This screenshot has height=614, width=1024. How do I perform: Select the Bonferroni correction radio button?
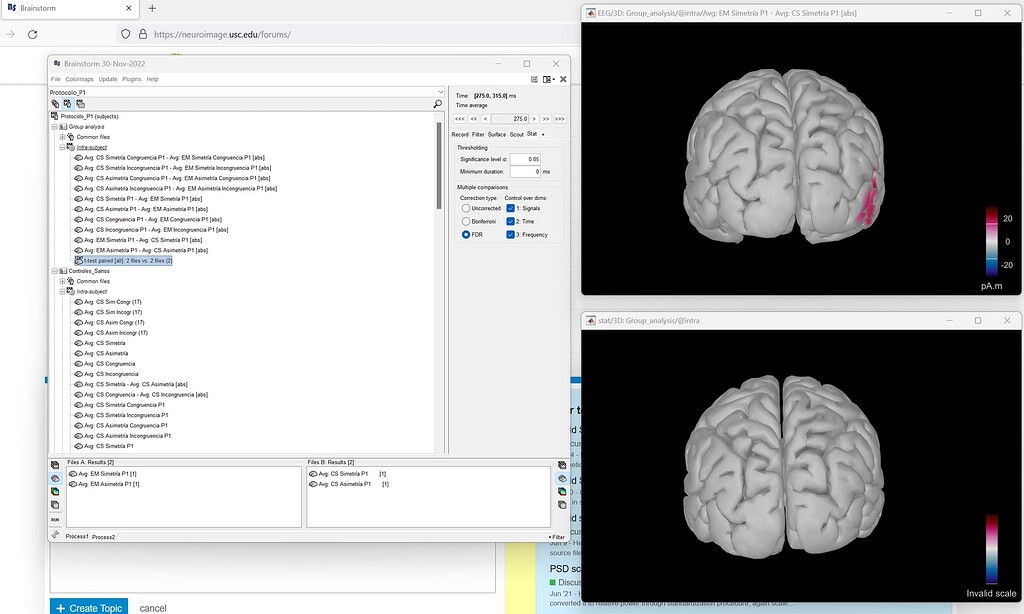tap(466, 221)
